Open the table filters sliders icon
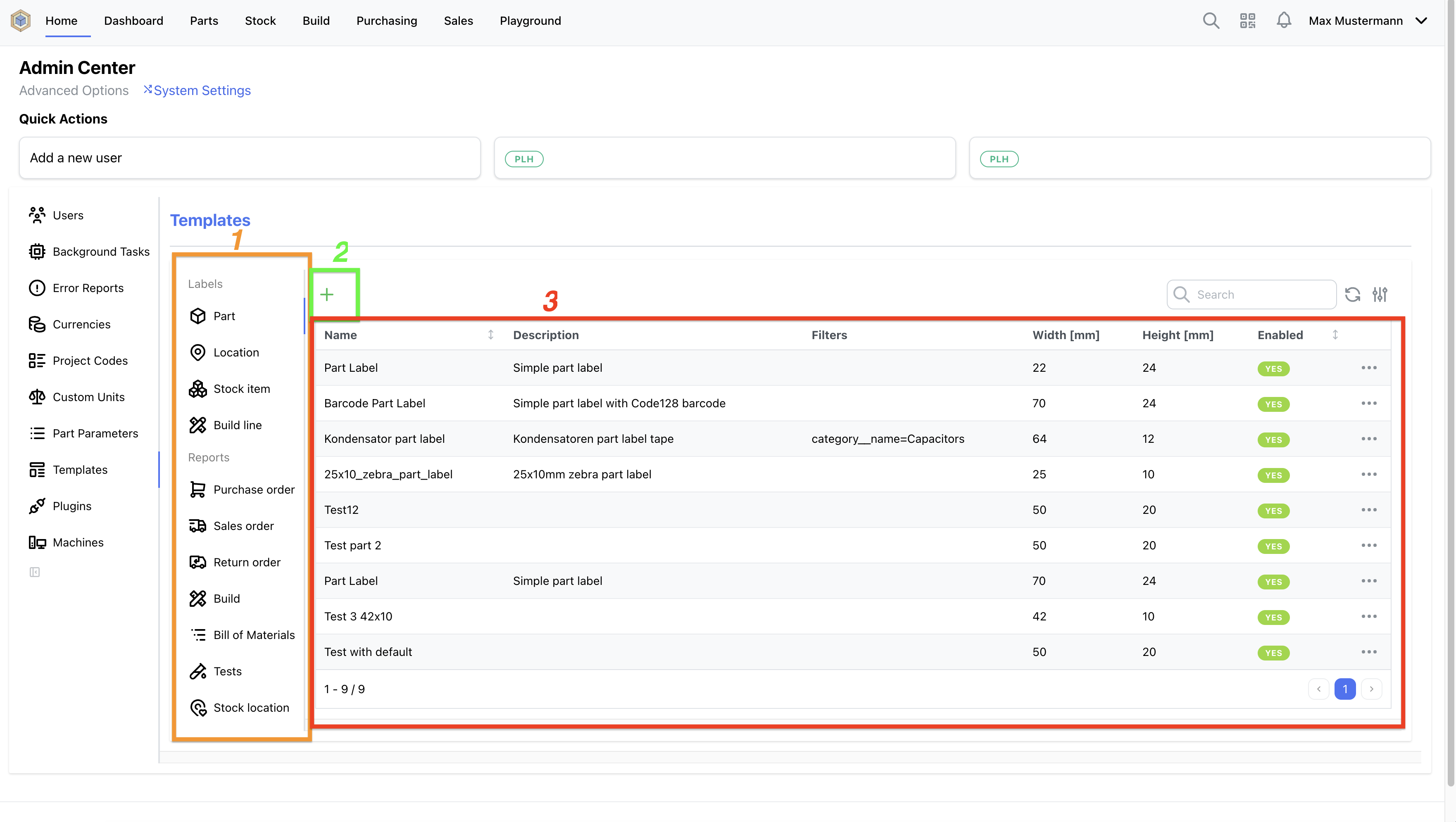1456x822 pixels. (1380, 295)
